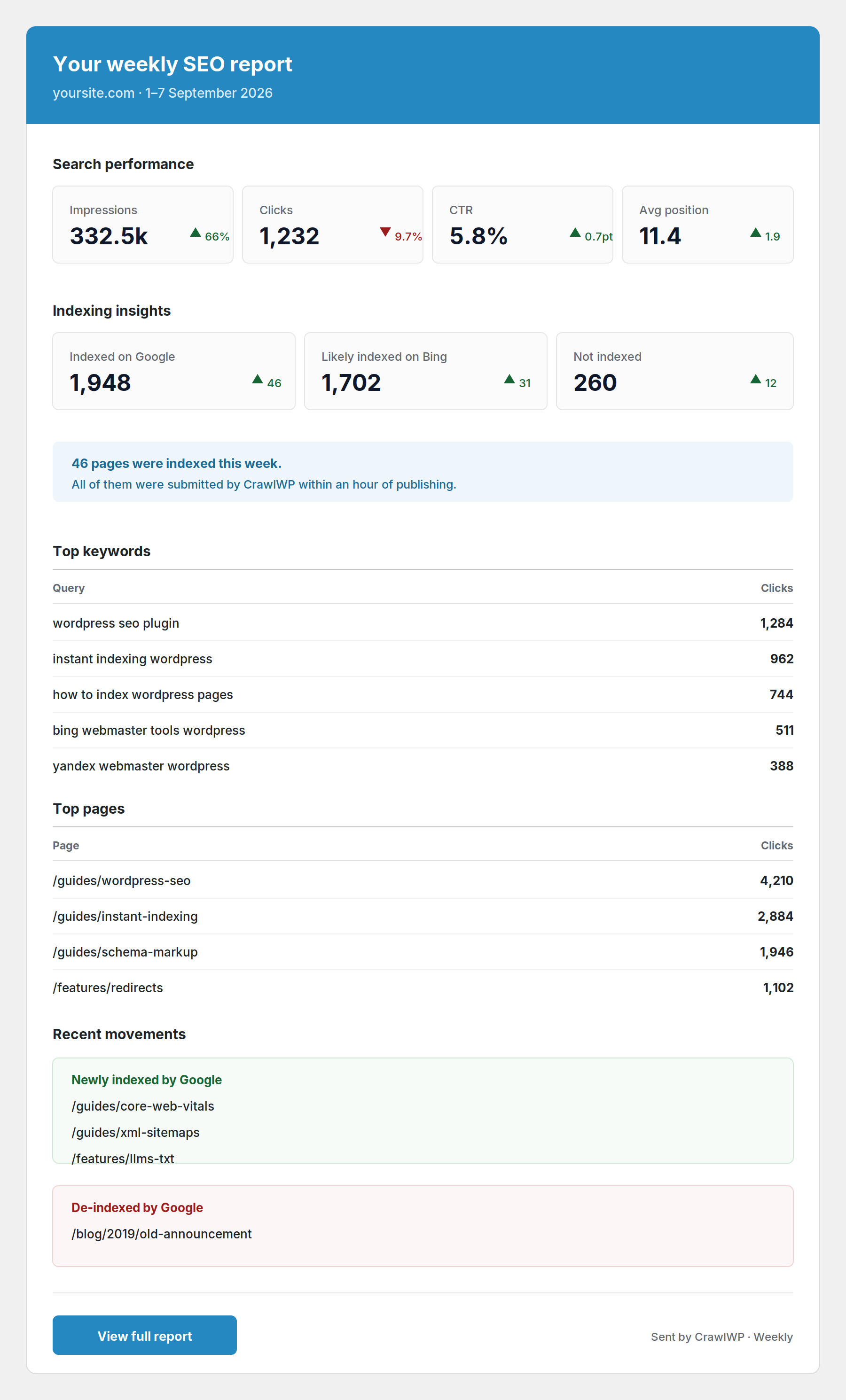Click 'bing webmaster tools wordpress' query
846x1400 pixels.
pyautogui.click(x=149, y=731)
